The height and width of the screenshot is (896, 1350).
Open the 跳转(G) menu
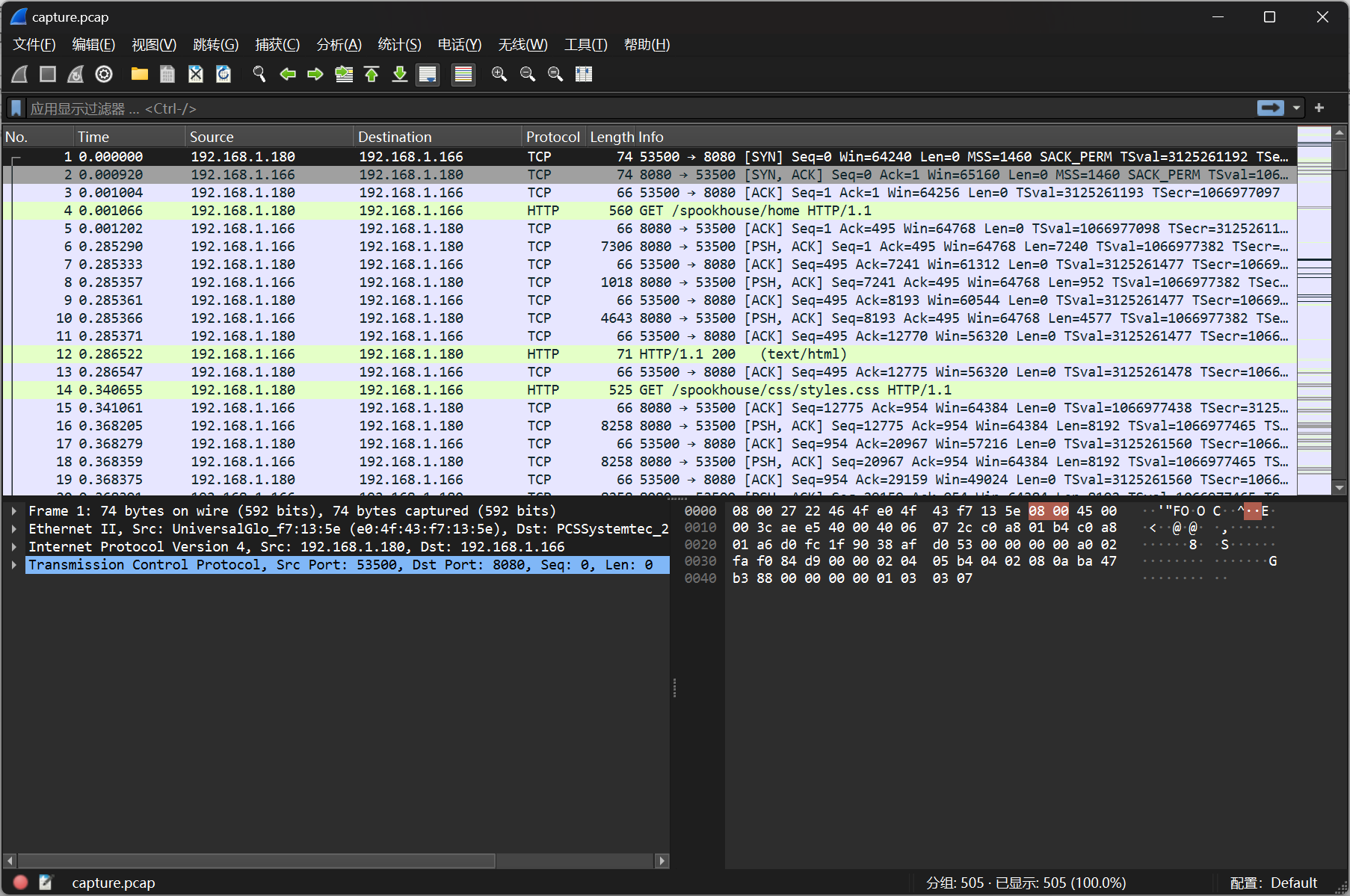tap(215, 45)
